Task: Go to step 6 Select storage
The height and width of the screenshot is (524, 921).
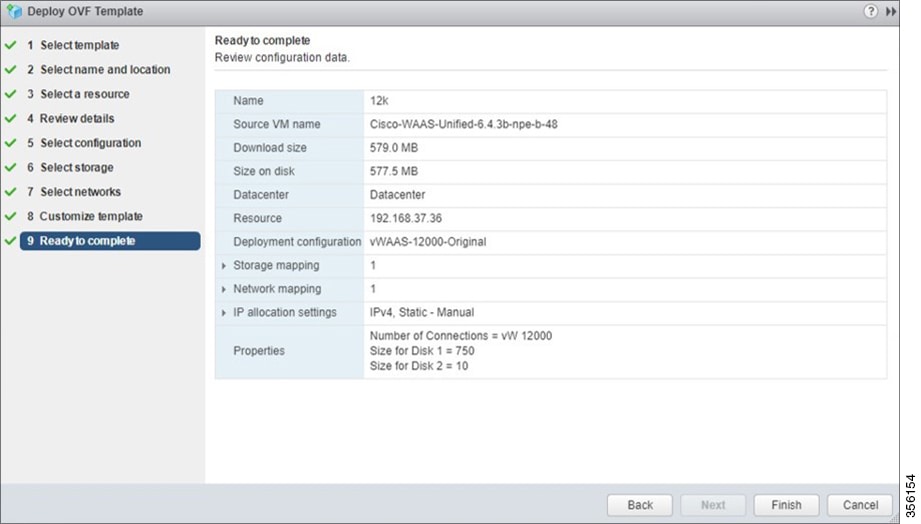Action: [70, 167]
